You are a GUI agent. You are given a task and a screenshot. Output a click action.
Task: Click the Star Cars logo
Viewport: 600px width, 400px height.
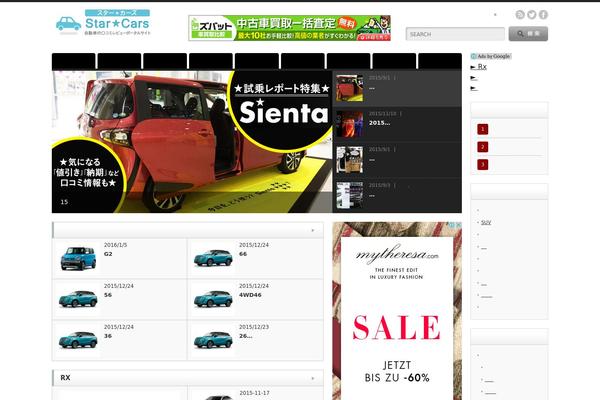(x=103, y=23)
